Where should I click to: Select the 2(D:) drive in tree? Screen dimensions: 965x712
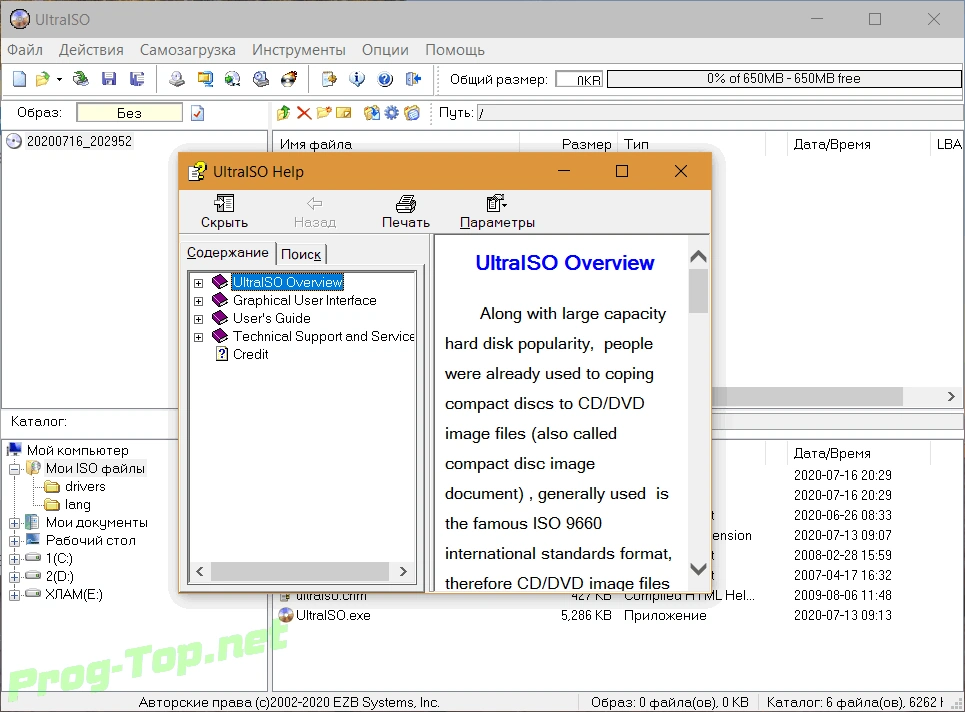[59, 577]
